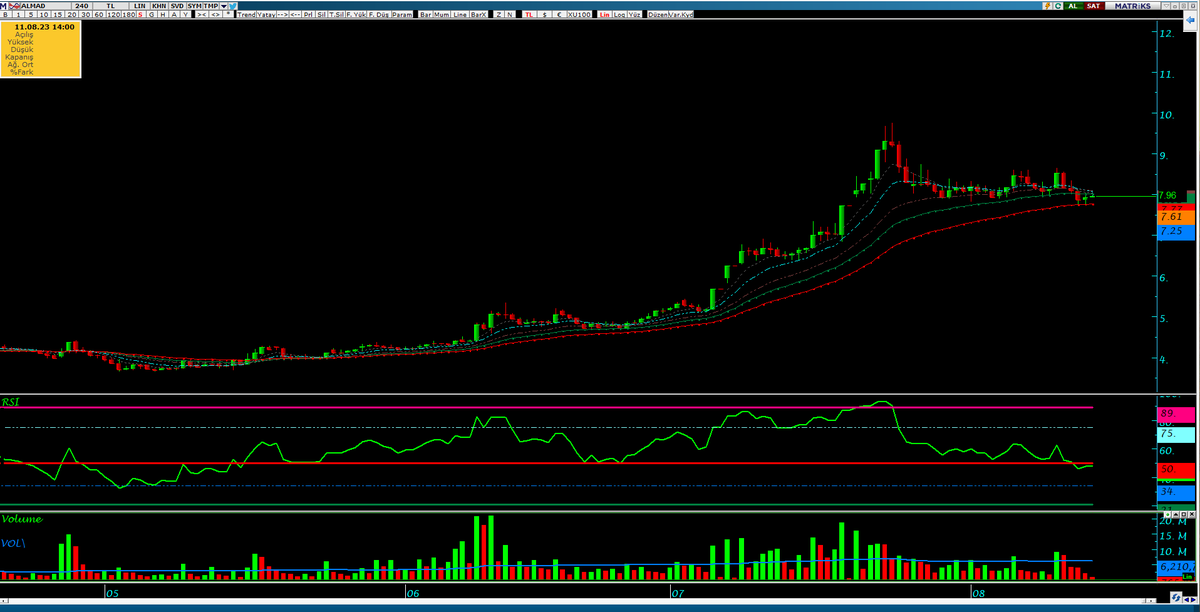The width and height of the screenshot is (1200, 612).
Task: Click the <-- scroll back button
Action: (x=297, y=16)
